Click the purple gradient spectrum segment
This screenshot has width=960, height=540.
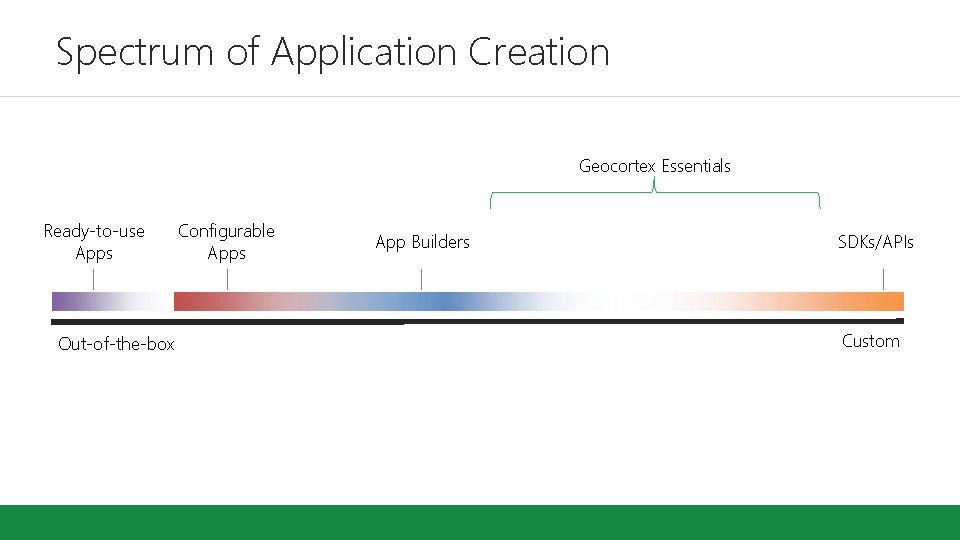[112, 301]
